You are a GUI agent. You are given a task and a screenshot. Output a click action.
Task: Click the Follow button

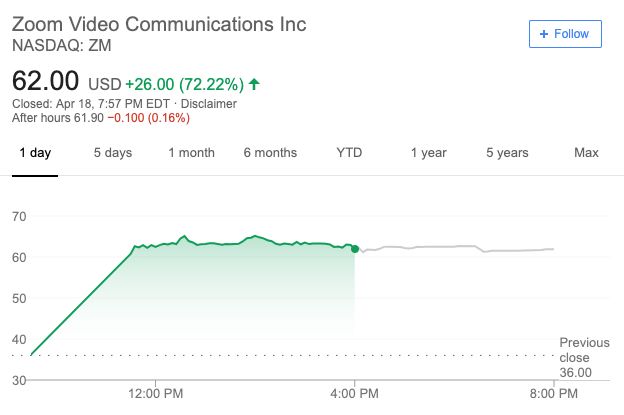point(565,34)
